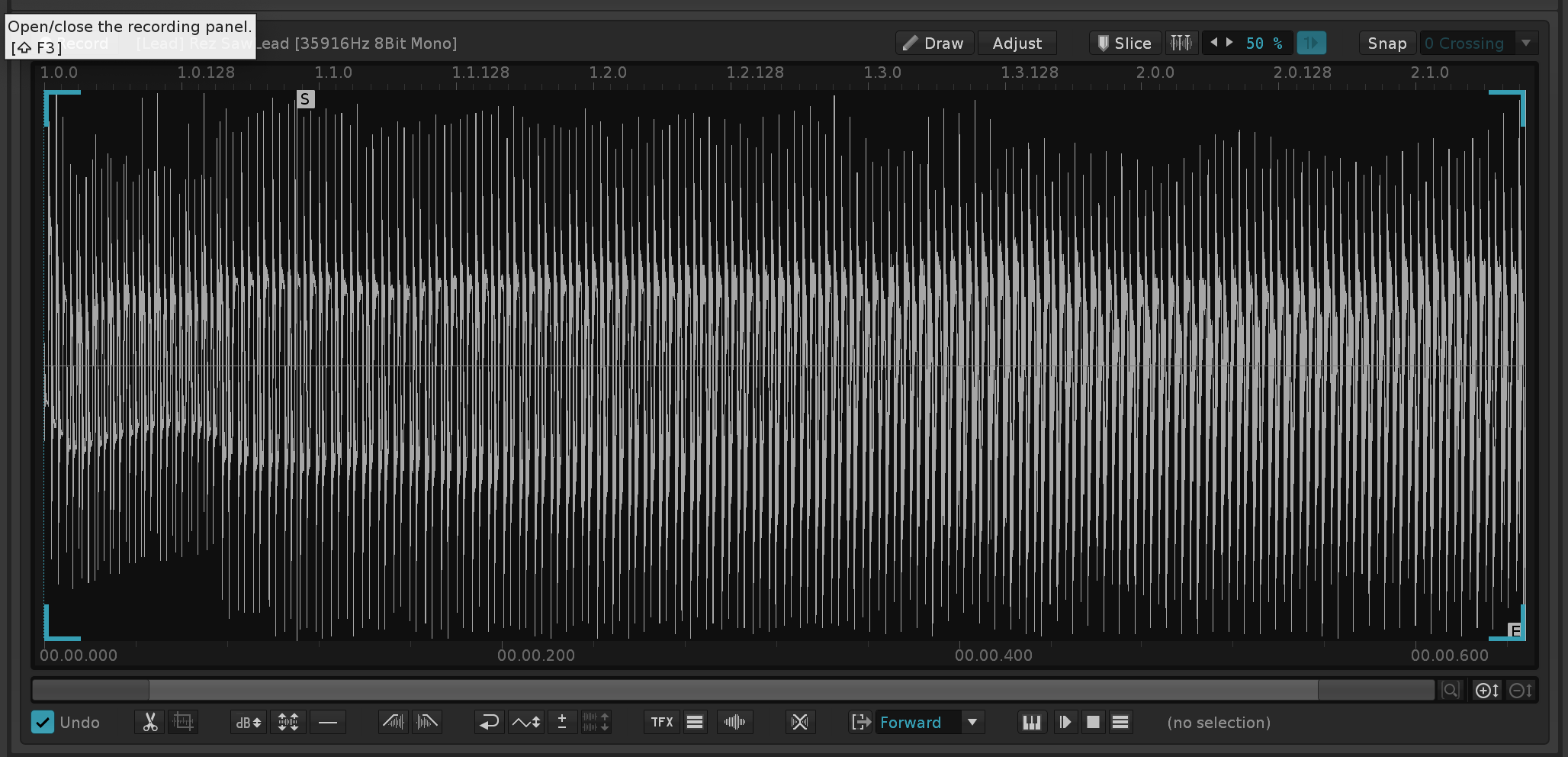Click the horizontal waveform scrollbar
Image resolution: width=1568 pixels, height=757 pixels.
click(732, 691)
